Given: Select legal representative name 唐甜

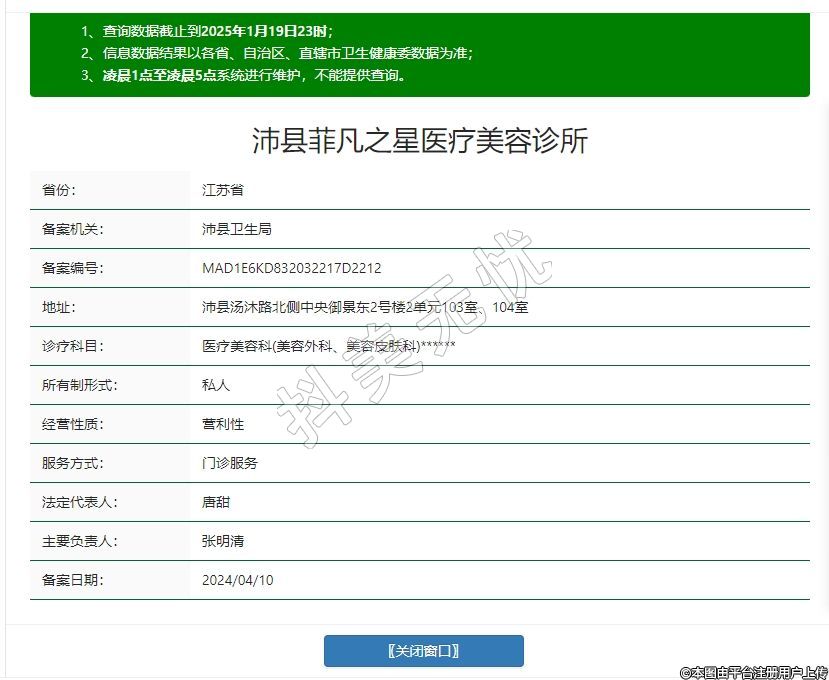Looking at the screenshot, I should click(215, 502).
